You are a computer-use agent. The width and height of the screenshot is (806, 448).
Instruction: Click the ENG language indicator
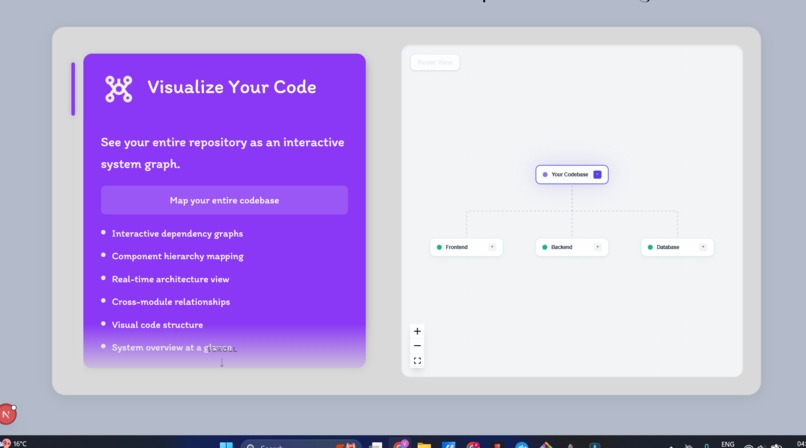coord(728,444)
